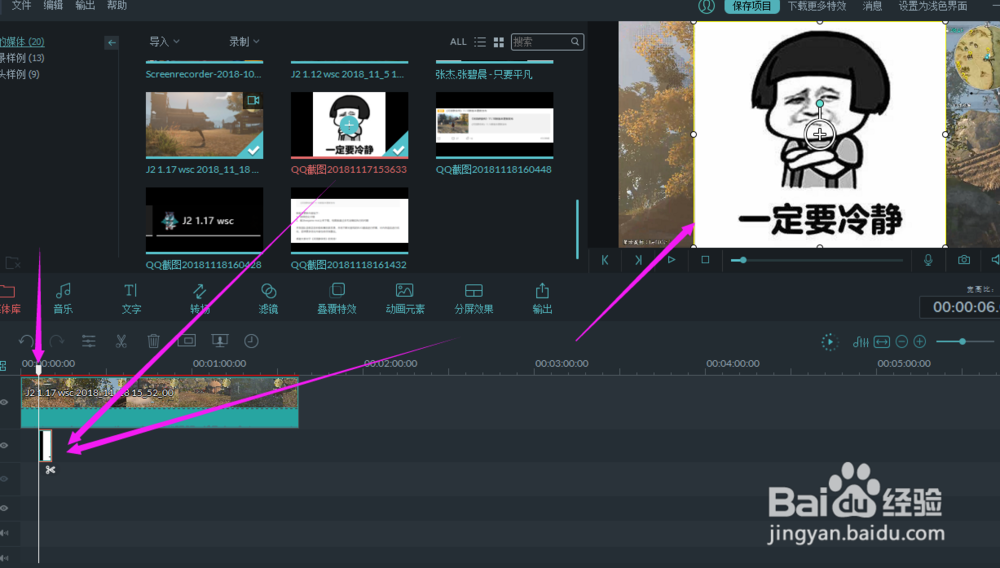Step to previous frame in preview
The image size is (1000, 568).
point(605,259)
